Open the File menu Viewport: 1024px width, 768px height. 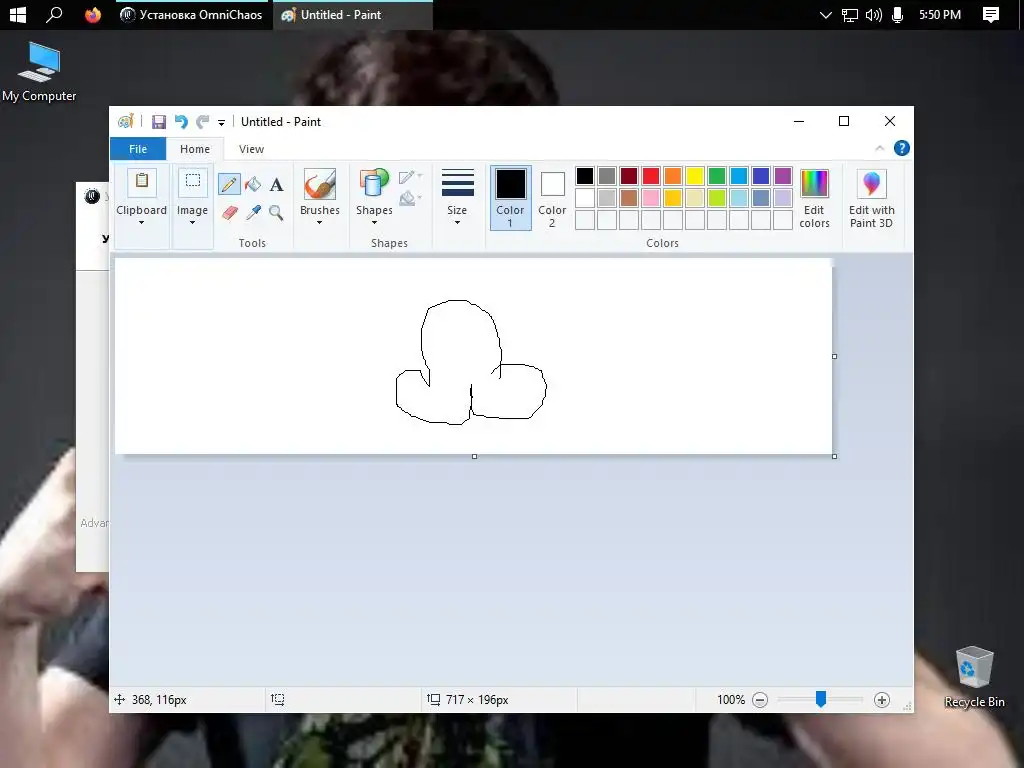coord(138,149)
